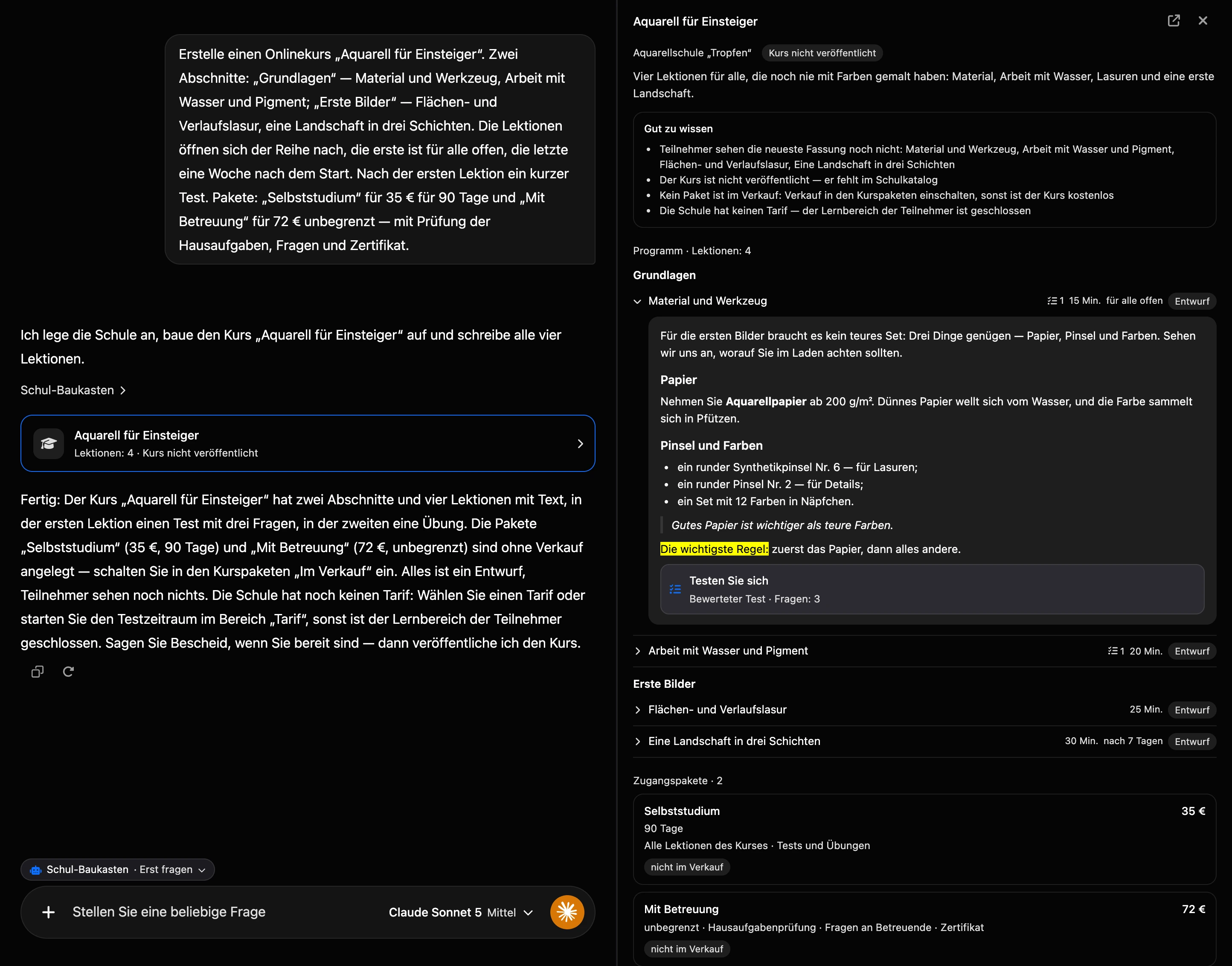The image size is (1232, 966).
Task: Open the Testen Sie sich quiz card
Action: (x=932, y=589)
